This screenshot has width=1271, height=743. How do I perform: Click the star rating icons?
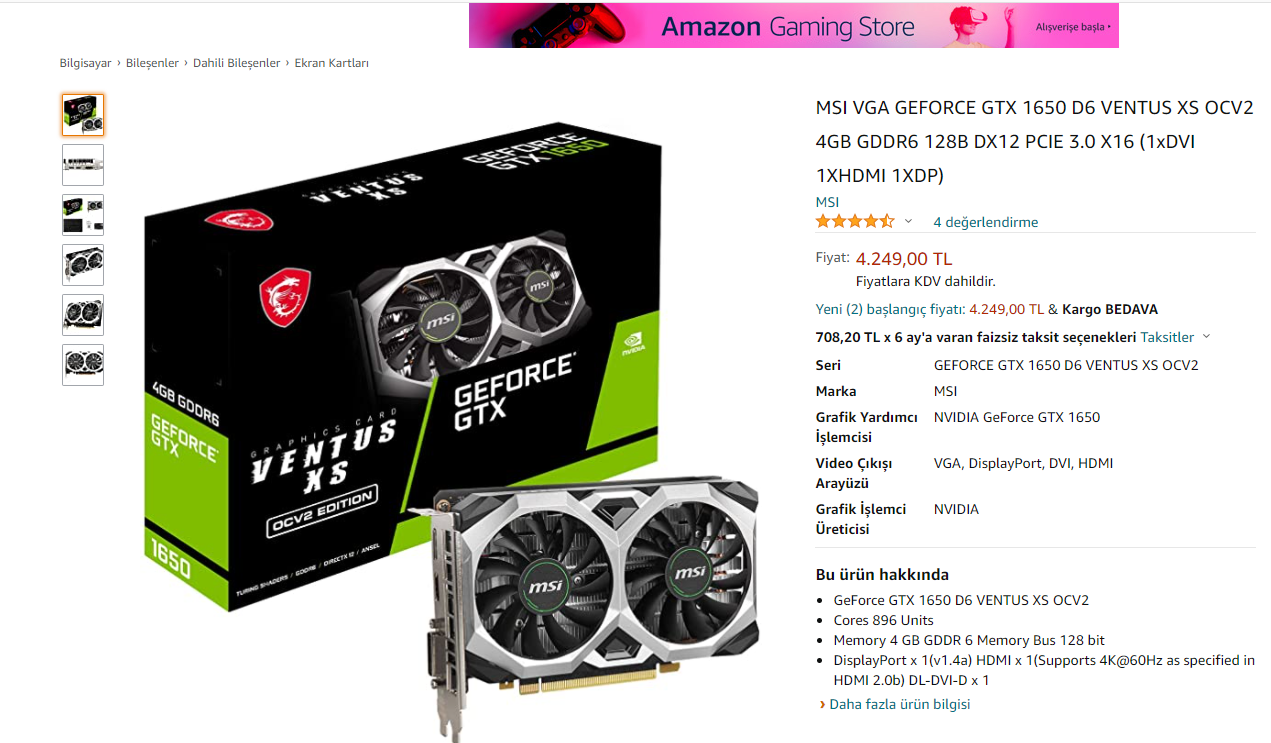point(855,221)
